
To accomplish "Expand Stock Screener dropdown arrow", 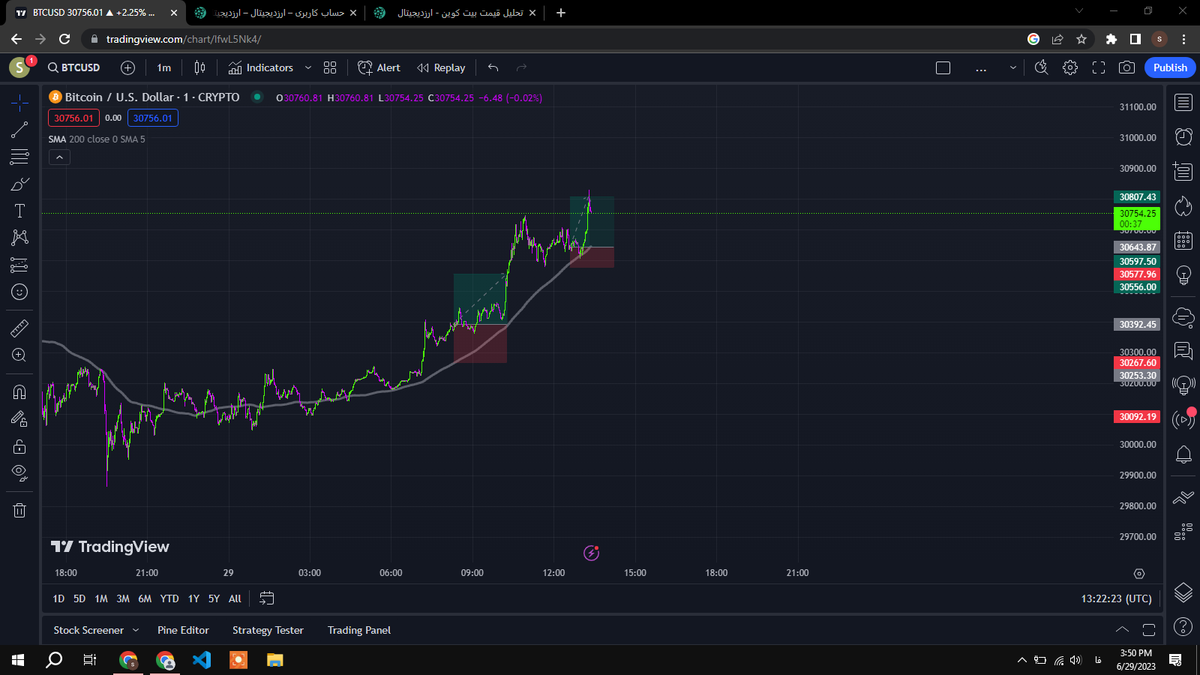I will 135,631.
